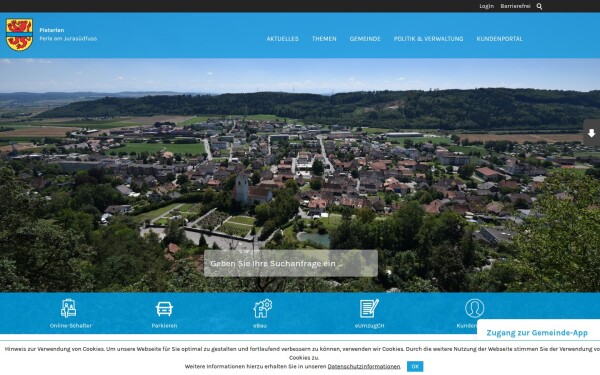The image size is (600, 375).
Task: Click the Kundenportal user profile icon
Action: (x=474, y=308)
